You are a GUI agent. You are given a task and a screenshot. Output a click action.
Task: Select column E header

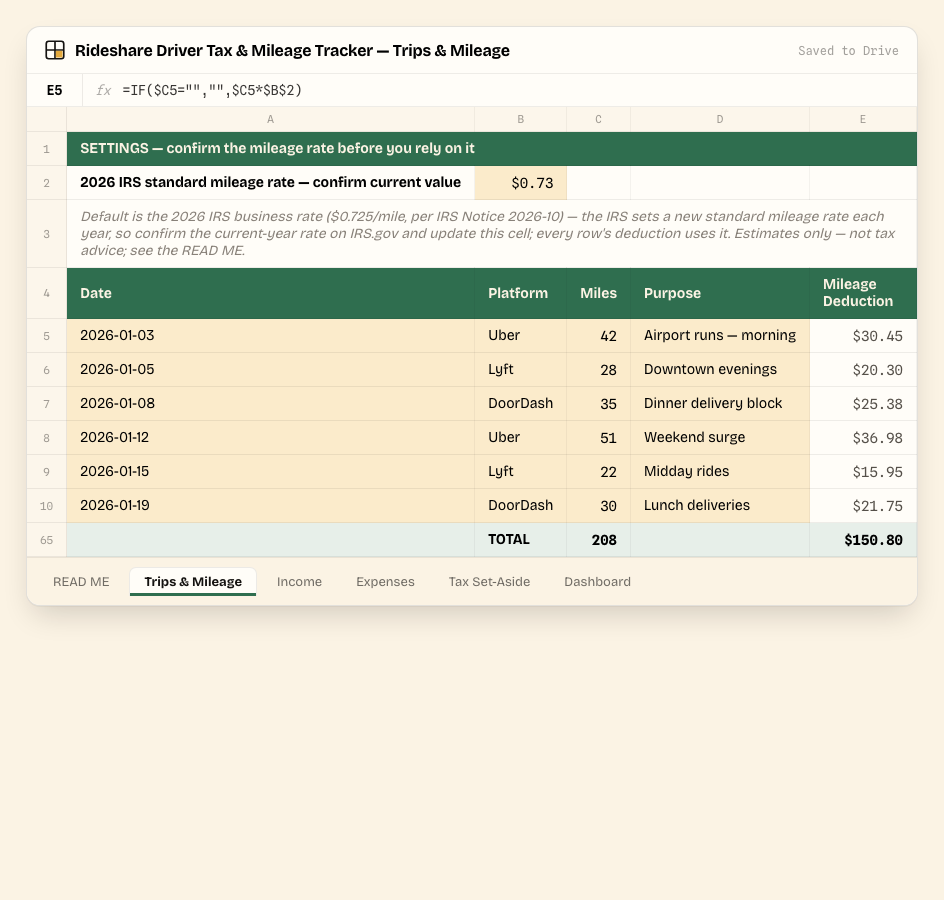point(863,119)
